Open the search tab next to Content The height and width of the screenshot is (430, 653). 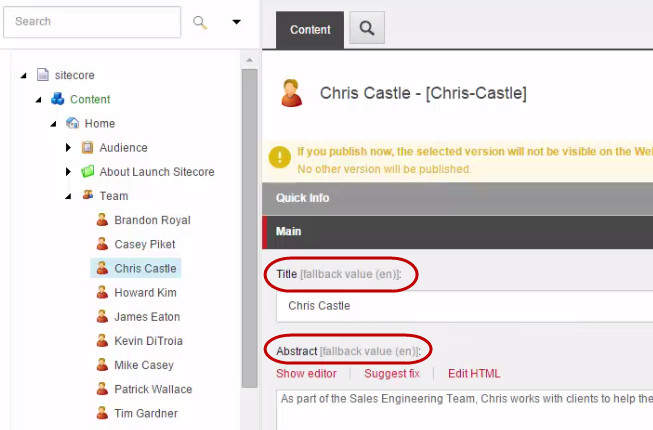(367, 30)
